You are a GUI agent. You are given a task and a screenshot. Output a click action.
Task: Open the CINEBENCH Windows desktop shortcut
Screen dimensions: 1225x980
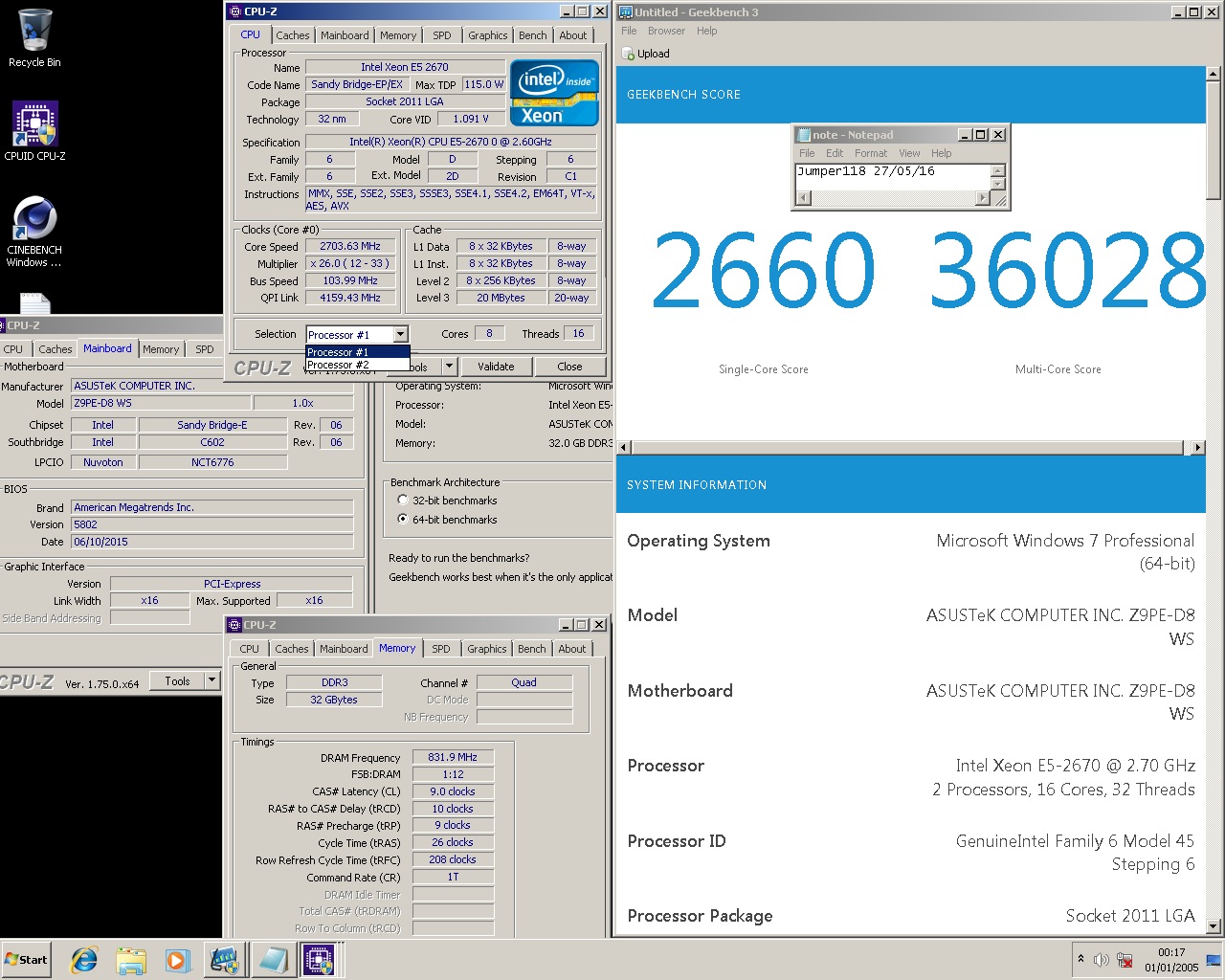(34, 232)
